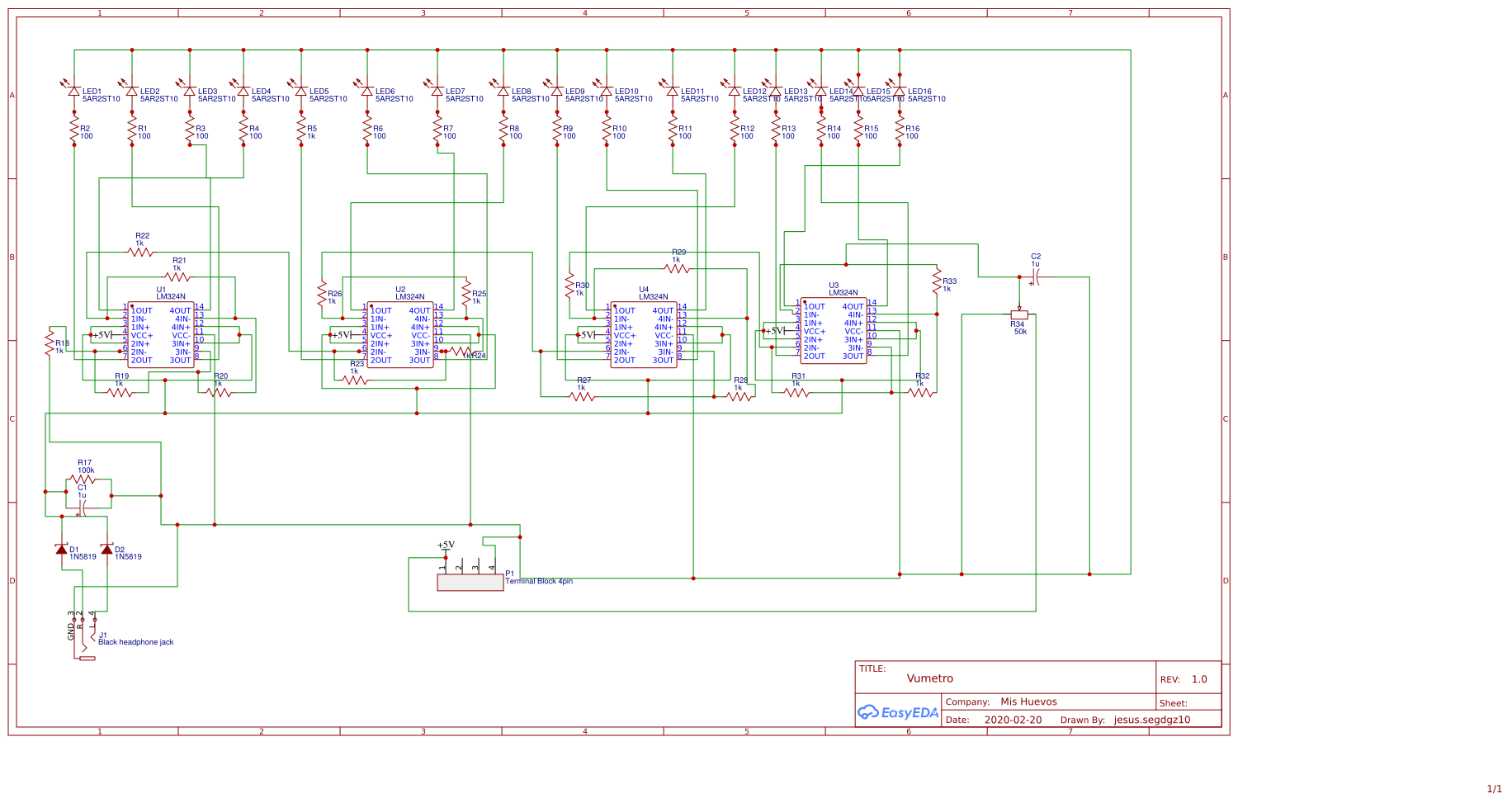
Task: Click the U1 LM324N chip body
Action: [x=161, y=334]
